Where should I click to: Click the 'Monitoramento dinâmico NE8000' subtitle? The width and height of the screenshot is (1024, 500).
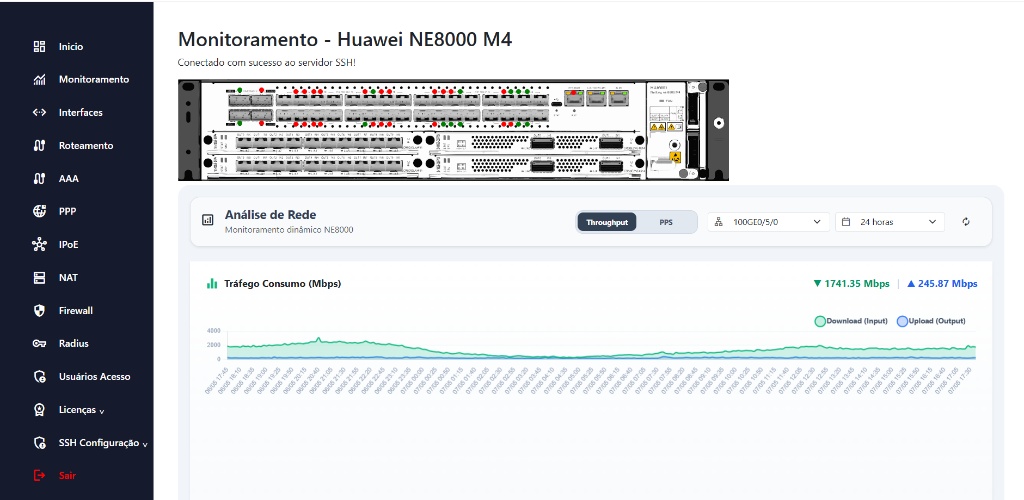[289, 230]
